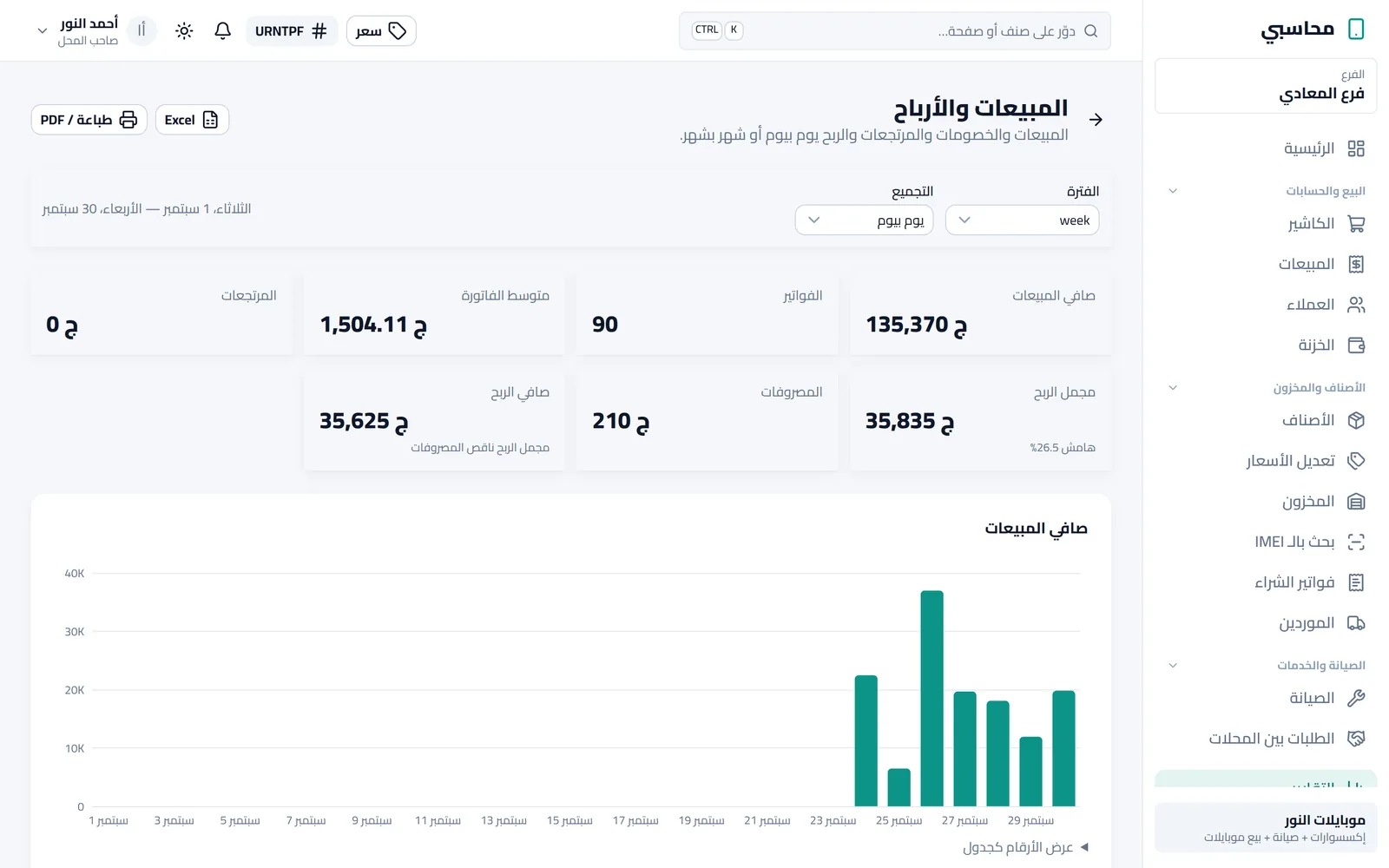
Task: Click الفواتير 90 card
Action: pyautogui.click(x=708, y=315)
